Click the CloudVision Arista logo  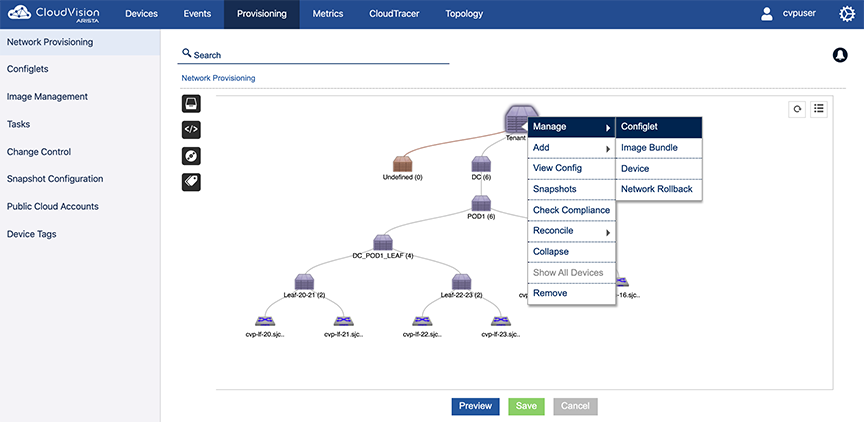point(54,14)
